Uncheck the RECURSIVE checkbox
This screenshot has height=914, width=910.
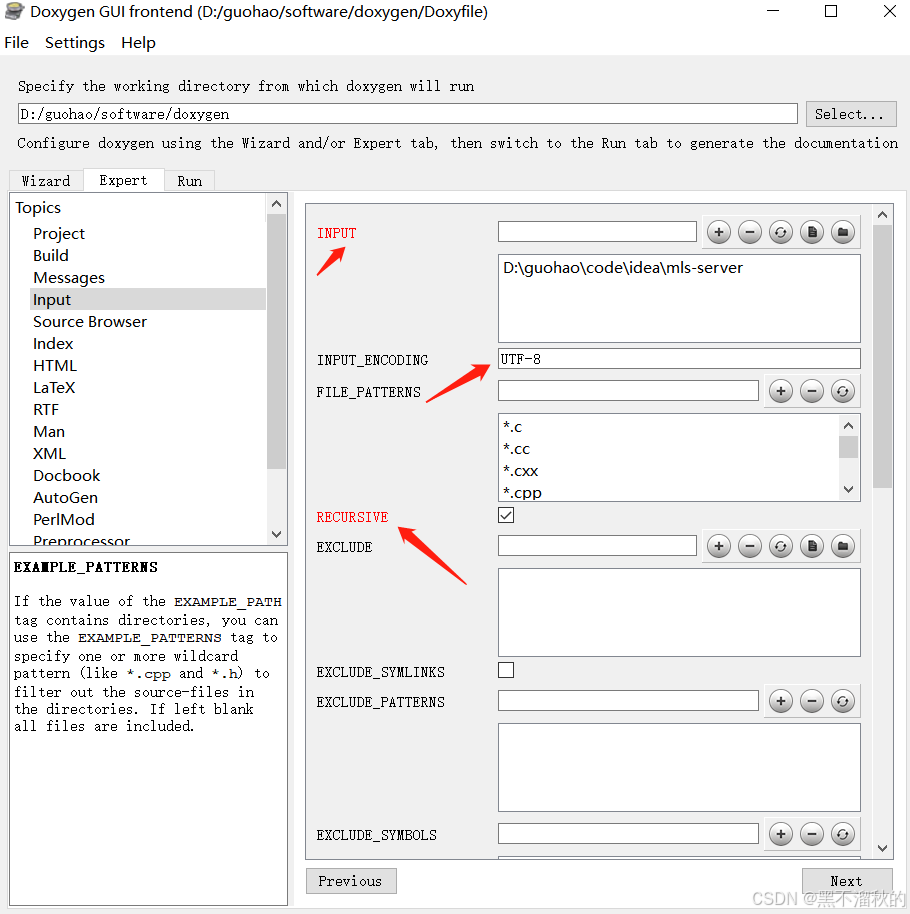point(506,515)
